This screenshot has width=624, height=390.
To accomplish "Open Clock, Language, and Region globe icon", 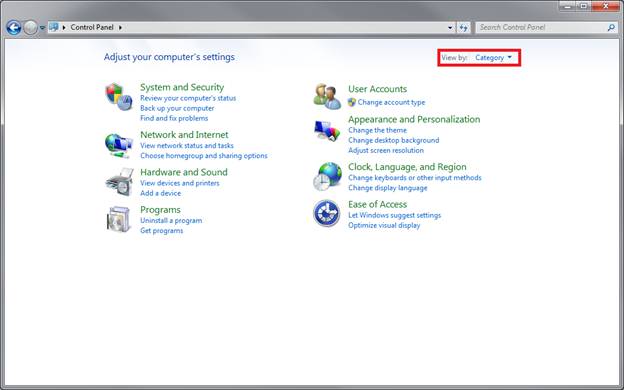I will point(327,176).
